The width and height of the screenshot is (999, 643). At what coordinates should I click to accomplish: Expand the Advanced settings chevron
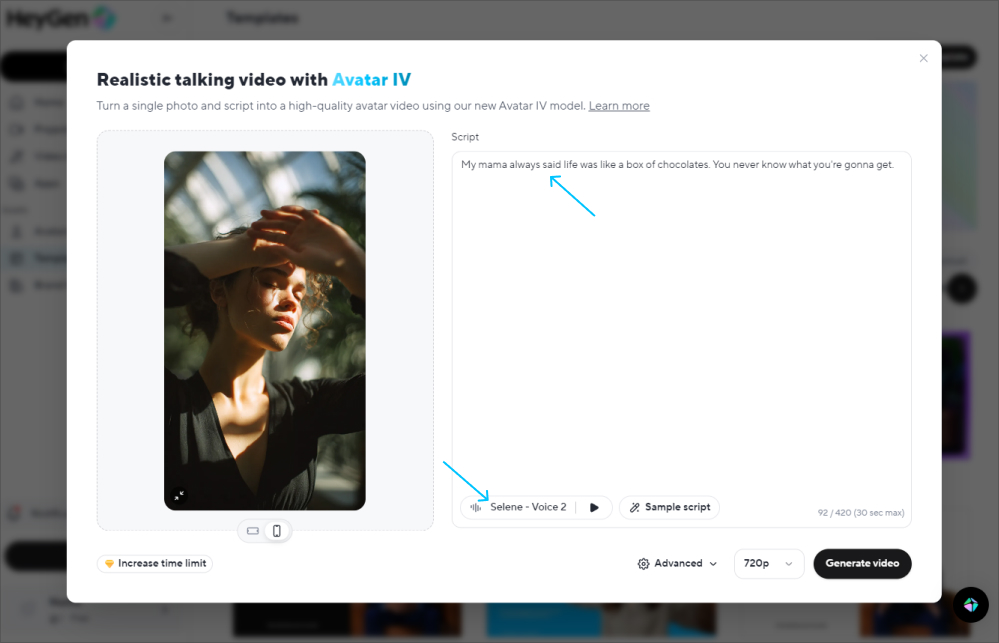pos(713,564)
